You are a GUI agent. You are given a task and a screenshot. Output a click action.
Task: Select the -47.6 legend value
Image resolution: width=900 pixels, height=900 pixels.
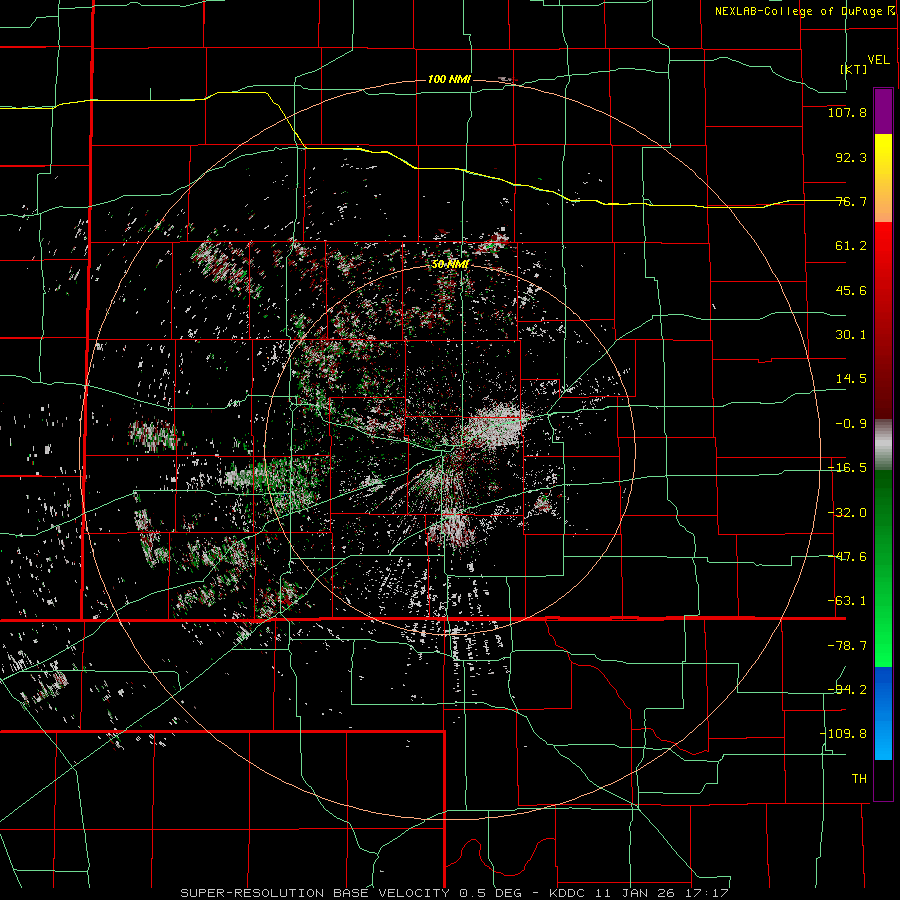click(847, 556)
